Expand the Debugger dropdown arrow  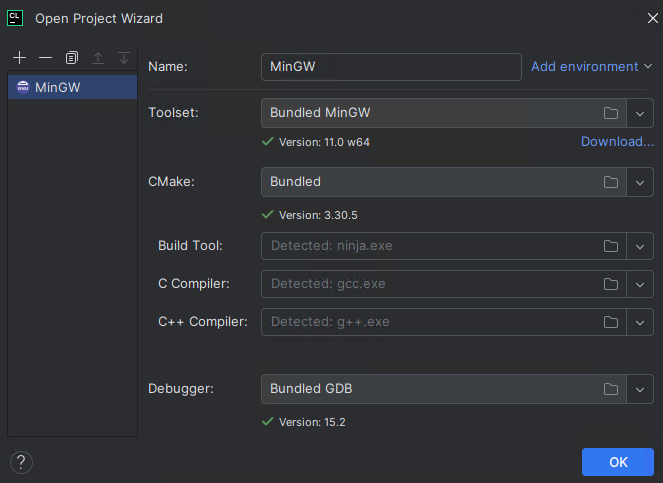tap(641, 389)
